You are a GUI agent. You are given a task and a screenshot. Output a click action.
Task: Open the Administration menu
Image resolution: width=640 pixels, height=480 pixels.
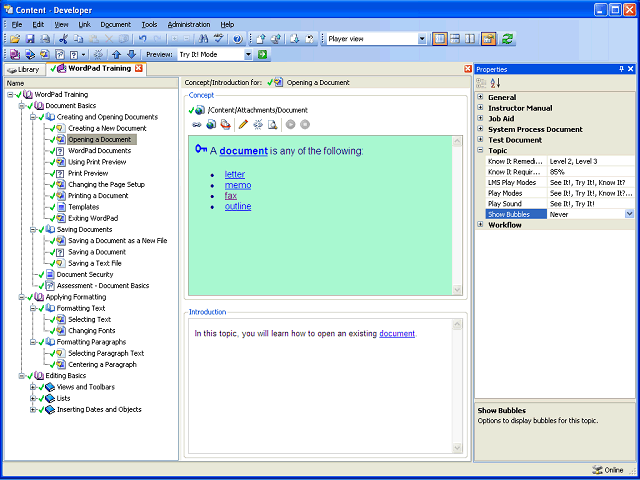click(x=189, y=24)
